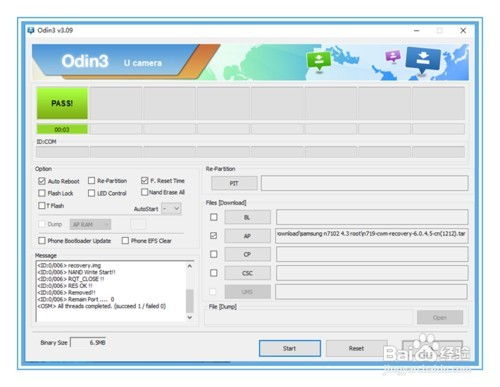Click the AP file path field

click(372, 236)
